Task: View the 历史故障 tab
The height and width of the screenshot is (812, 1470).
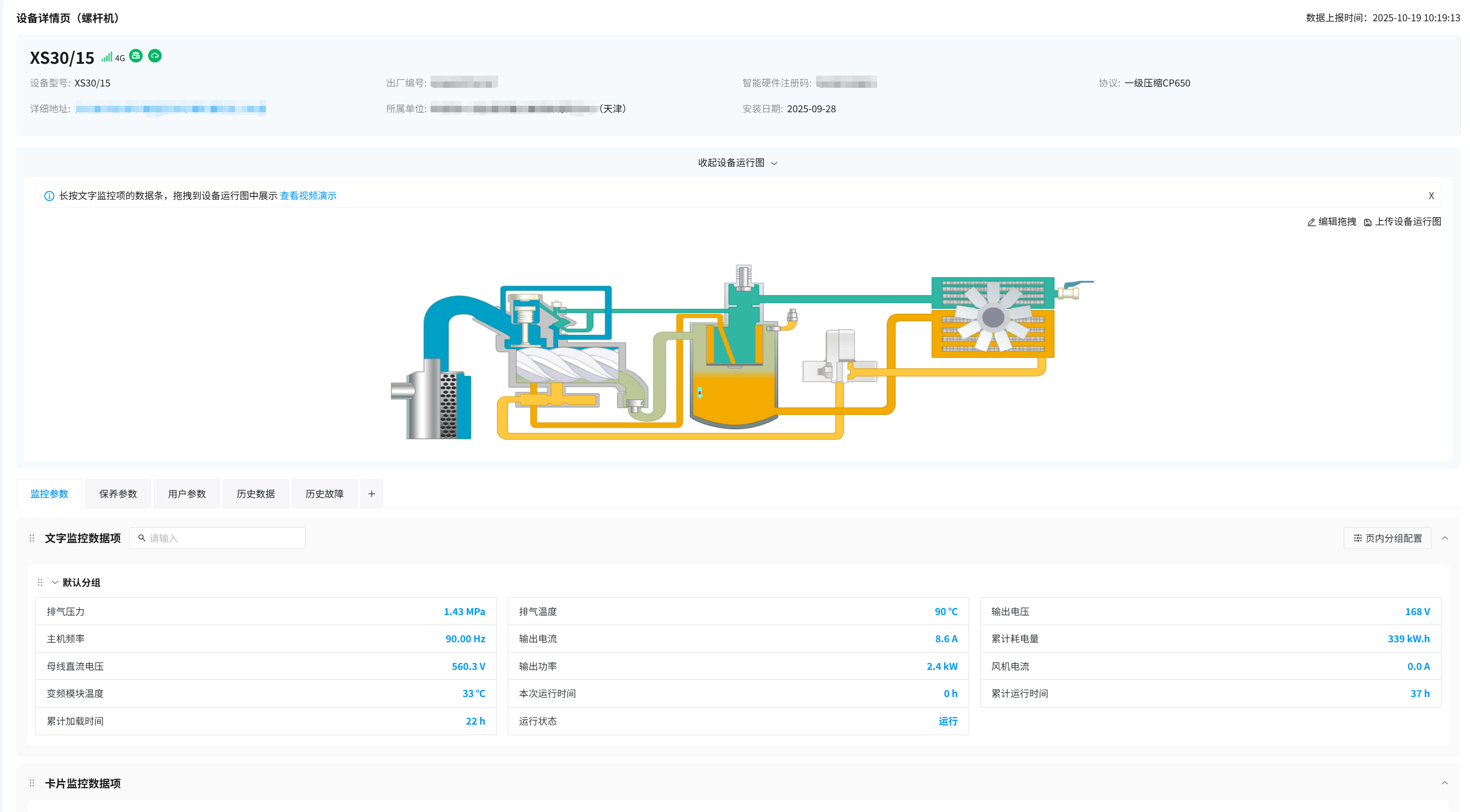Action: click(x=324, y=494)
